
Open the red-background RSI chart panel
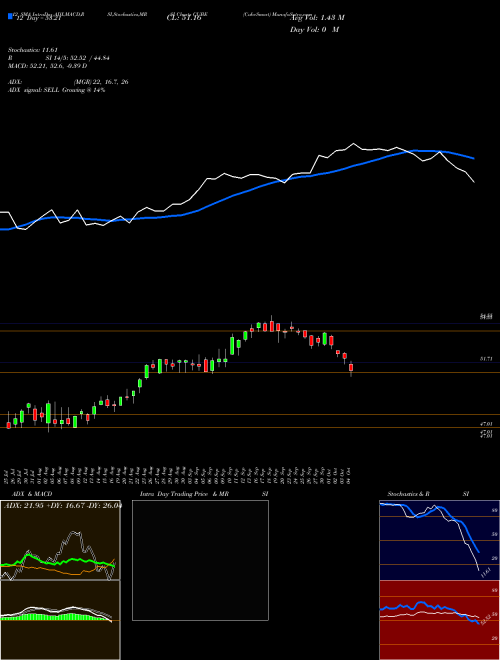point(439,620)
